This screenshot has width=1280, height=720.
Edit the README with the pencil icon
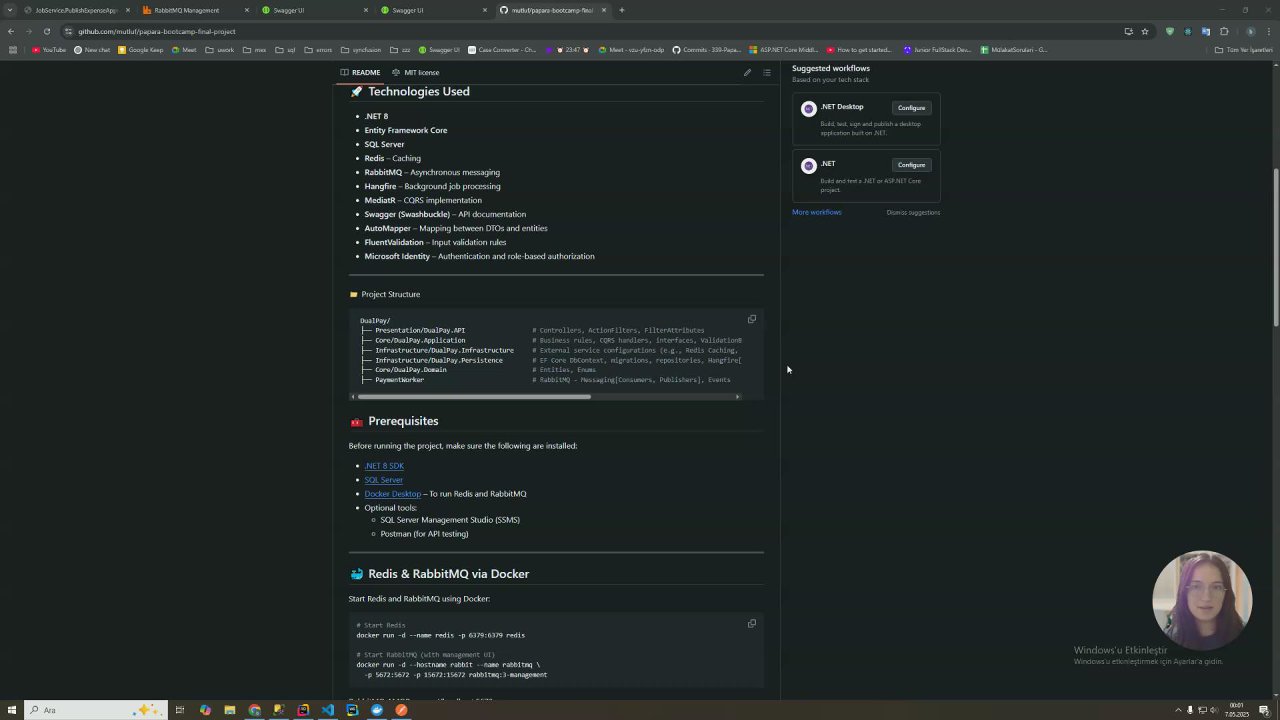(x=747, y=72)
